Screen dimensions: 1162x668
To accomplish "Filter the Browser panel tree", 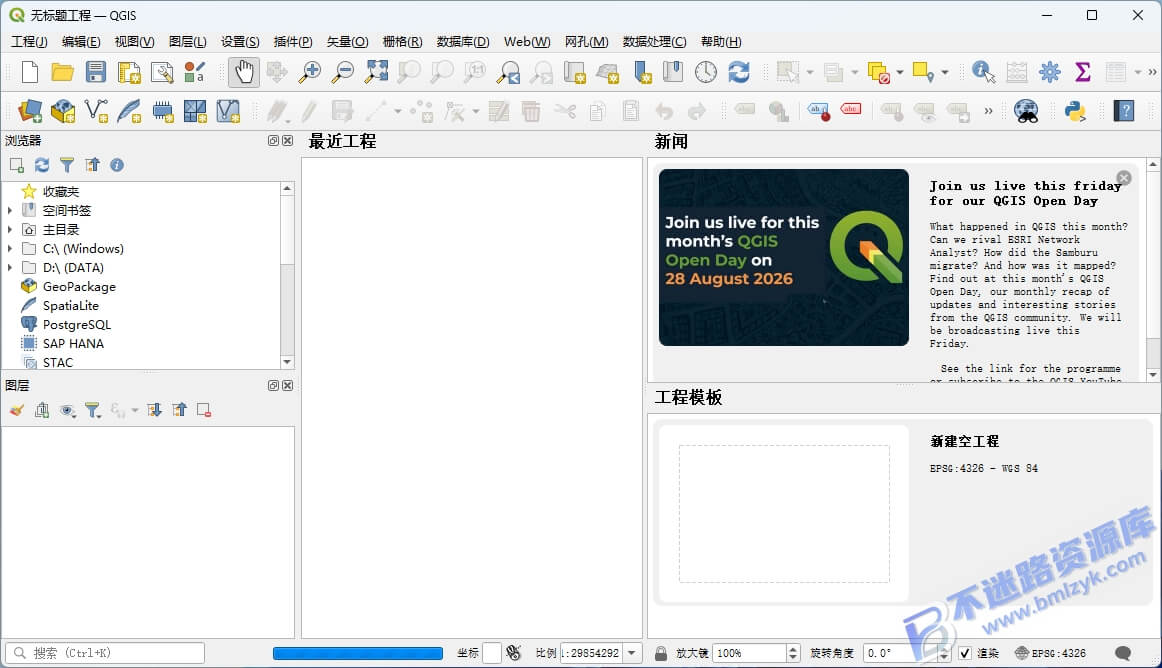I will 67,165.
